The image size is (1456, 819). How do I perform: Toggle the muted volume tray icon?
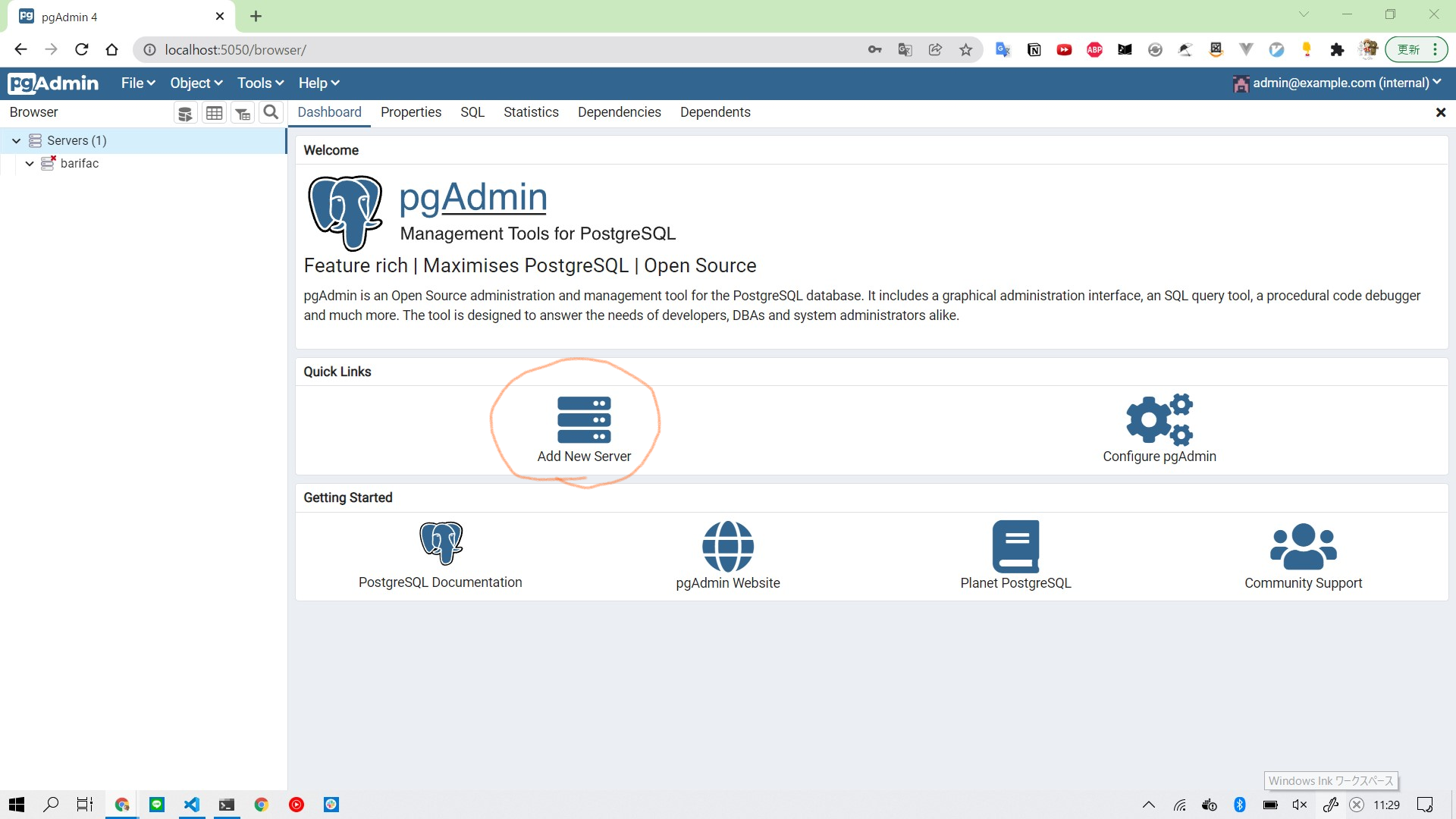click(1299, 805)
